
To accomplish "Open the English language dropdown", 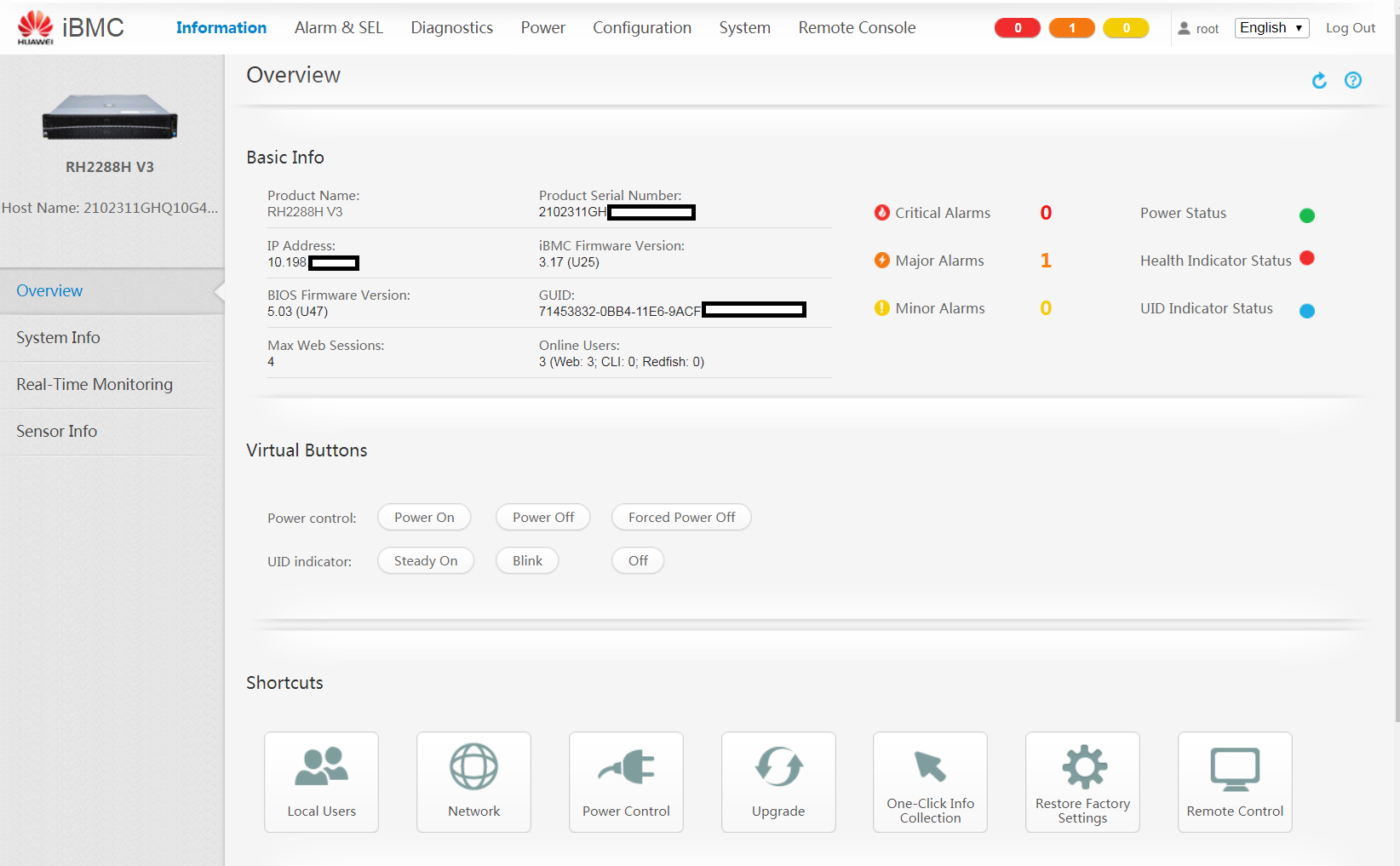I will coord(1271,28).
